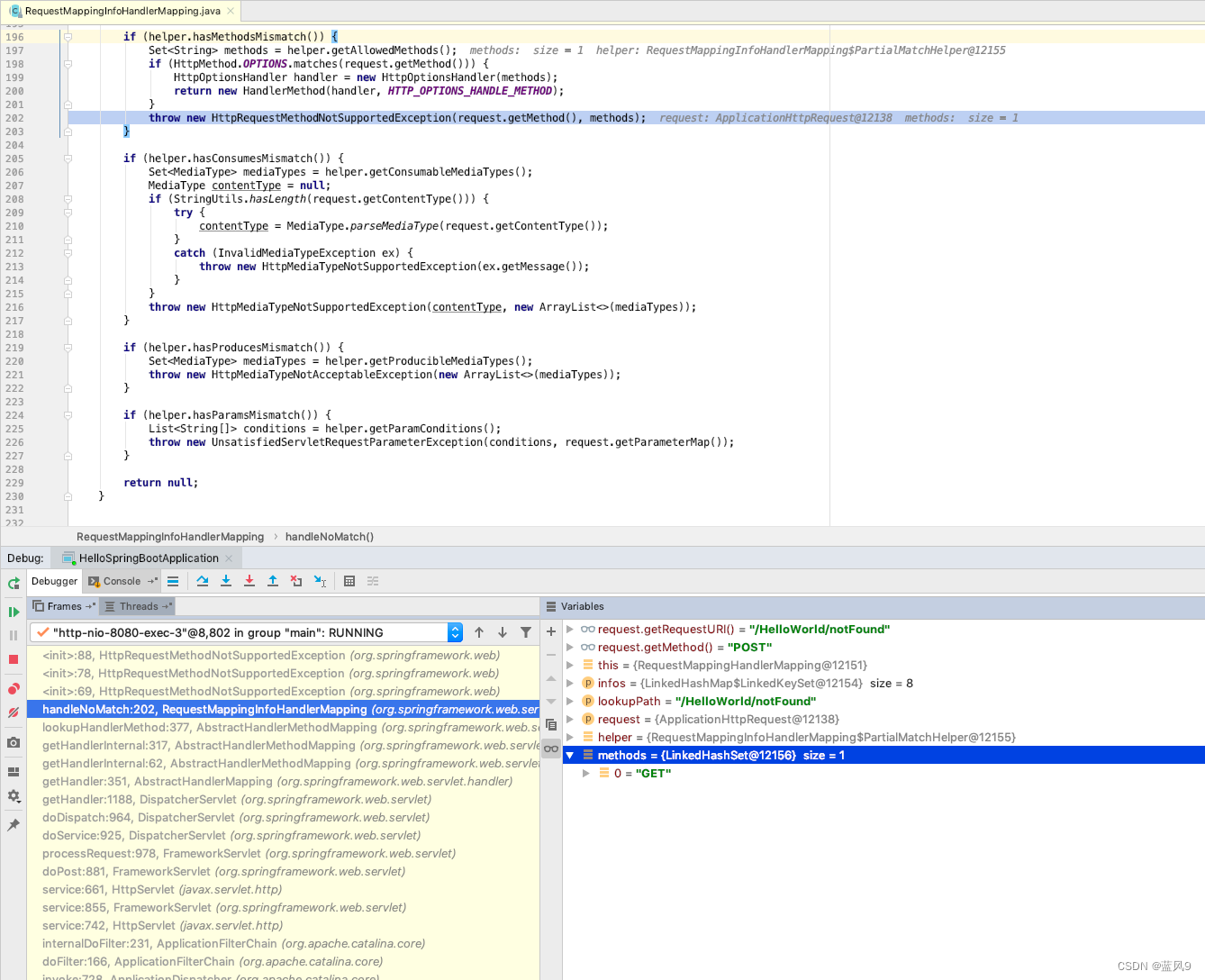Move the watch up with triangle icon
The width and height of the screenshot is (1205, 980).
(551, 678)
